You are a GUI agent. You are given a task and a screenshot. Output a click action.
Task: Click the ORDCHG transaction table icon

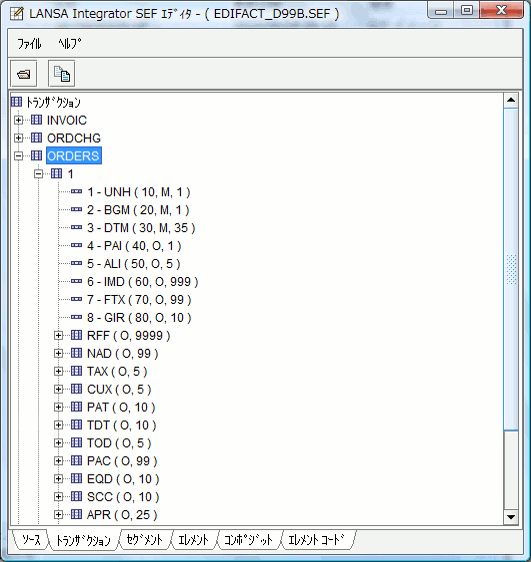tap(36, 138)
